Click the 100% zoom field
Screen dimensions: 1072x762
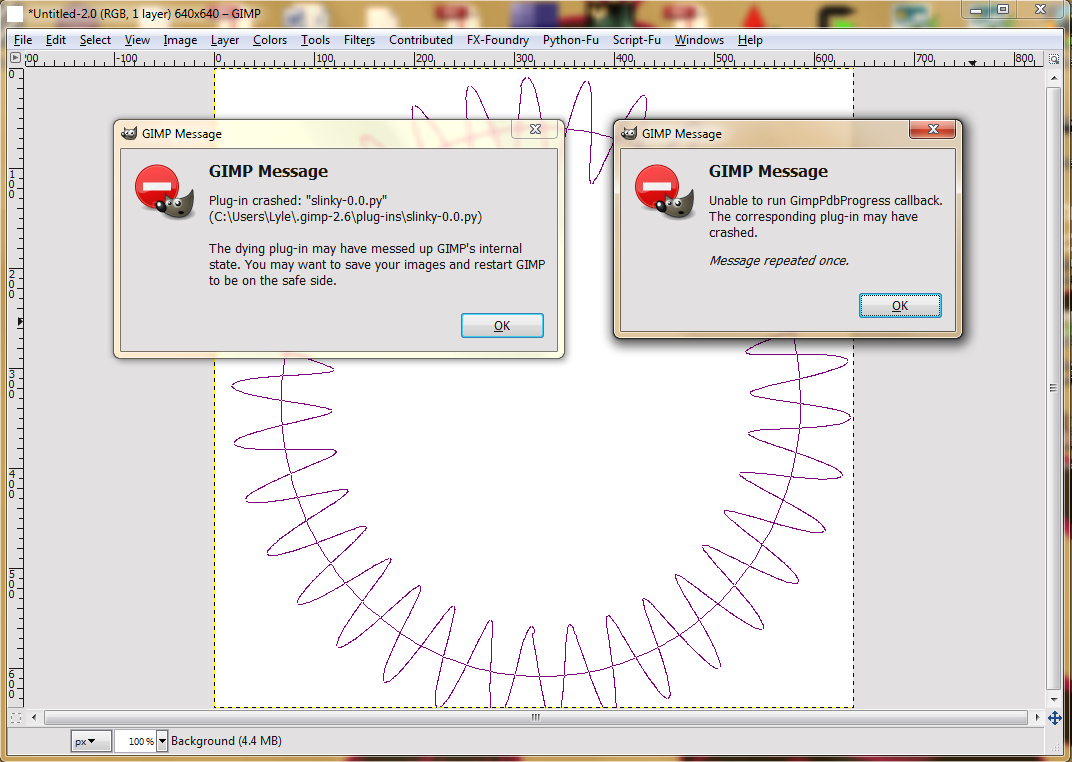tap(135, 741)
